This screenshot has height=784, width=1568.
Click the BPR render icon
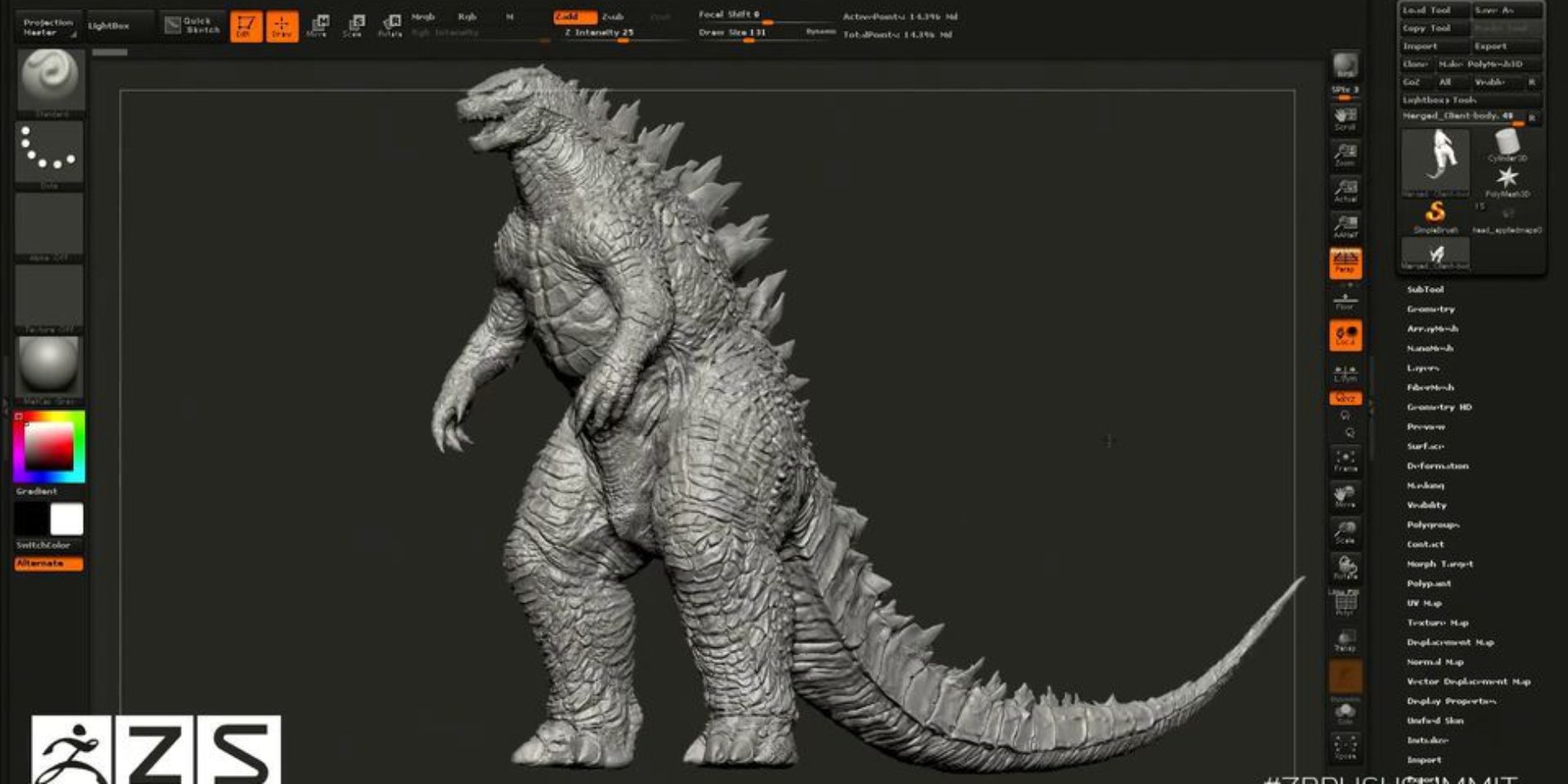pyautogui.click(x=1345, y=65)
